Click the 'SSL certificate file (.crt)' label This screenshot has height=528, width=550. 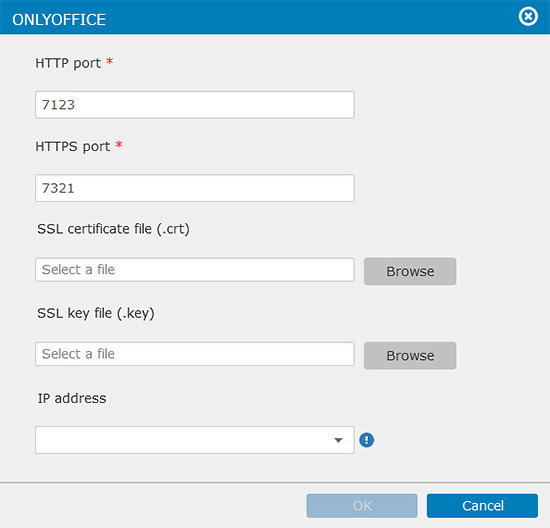(x=113, y=229)
